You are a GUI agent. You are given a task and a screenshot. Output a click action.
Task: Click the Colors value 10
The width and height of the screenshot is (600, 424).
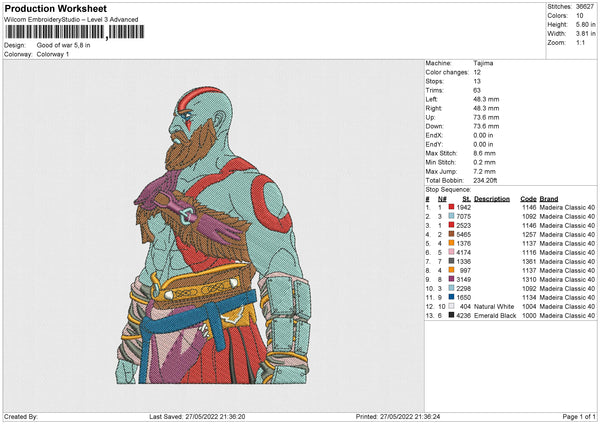point(580,16)
